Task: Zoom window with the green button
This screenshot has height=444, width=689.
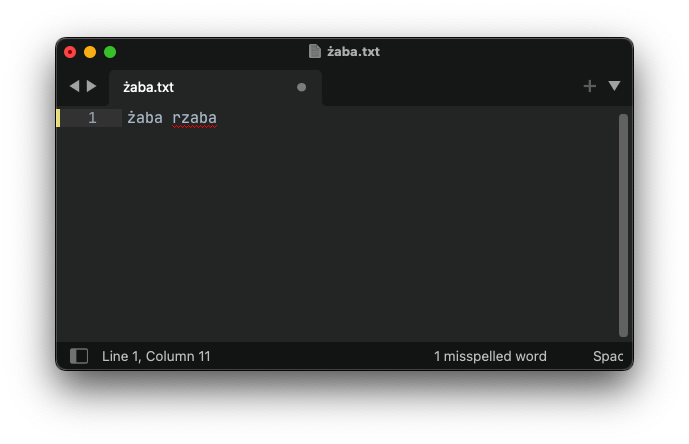Action: pyautogui.click(x=110, y=52)
